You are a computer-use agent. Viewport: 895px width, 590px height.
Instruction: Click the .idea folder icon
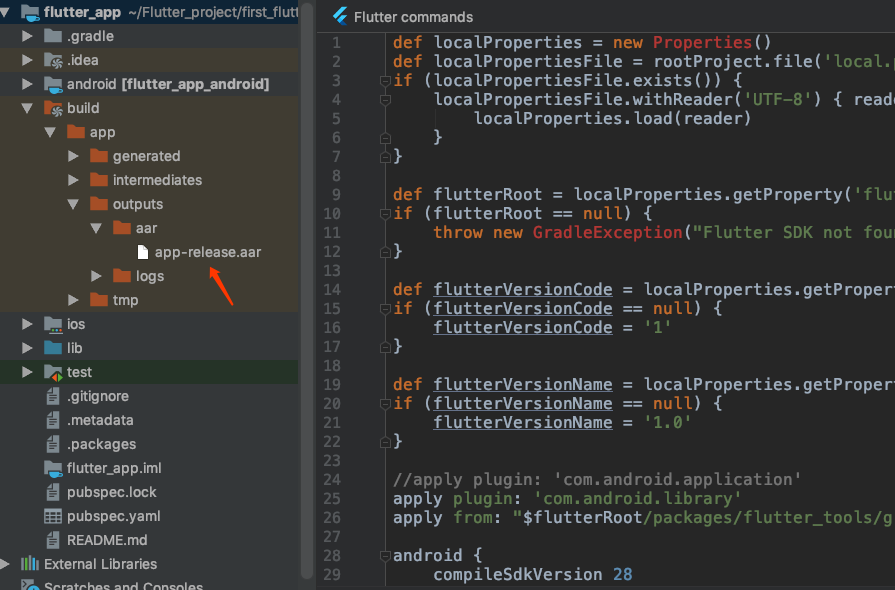click(53, 60)
